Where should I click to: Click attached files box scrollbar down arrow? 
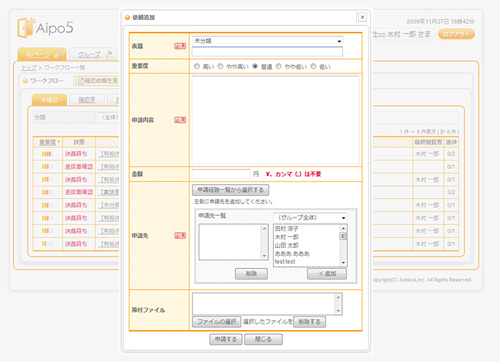338,311
